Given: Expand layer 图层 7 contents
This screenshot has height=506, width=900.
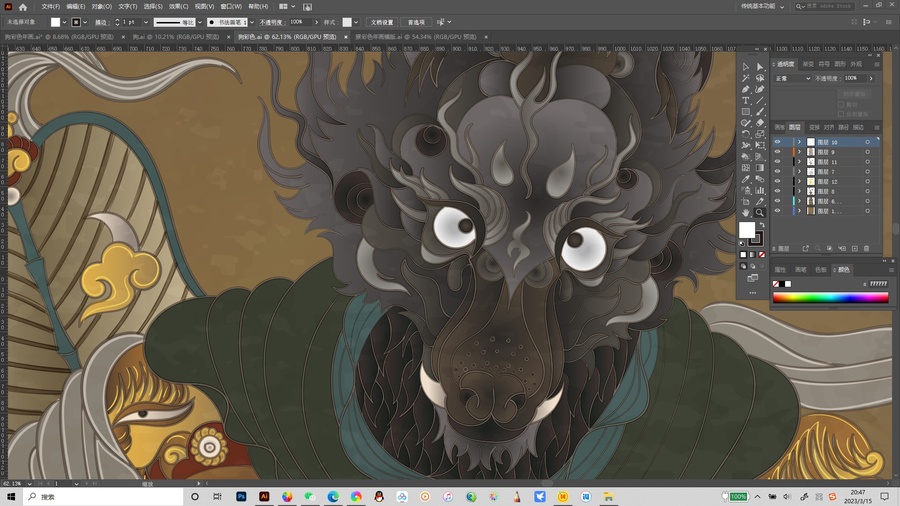Looking at the screenshot, I should [x=799, y=172].
